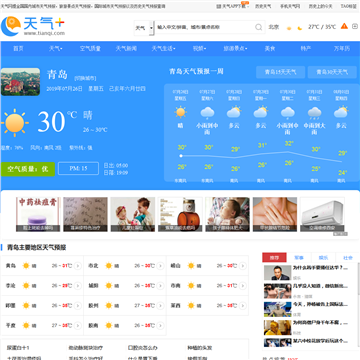Click the cloudy icon for 07月28日

tap(234, 112)
